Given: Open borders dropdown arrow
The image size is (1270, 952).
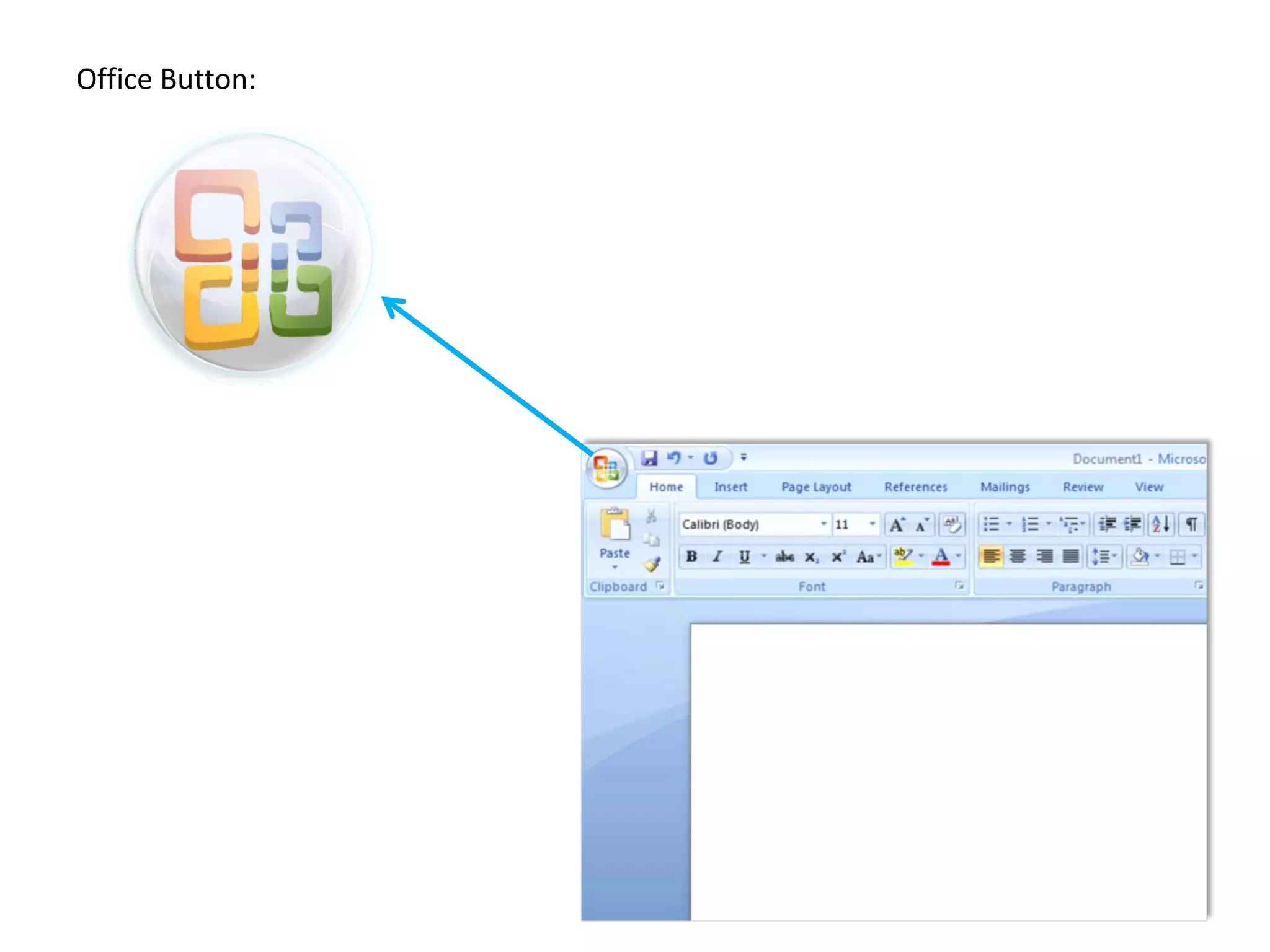Looking at the screenshot, I should 1194,556.
